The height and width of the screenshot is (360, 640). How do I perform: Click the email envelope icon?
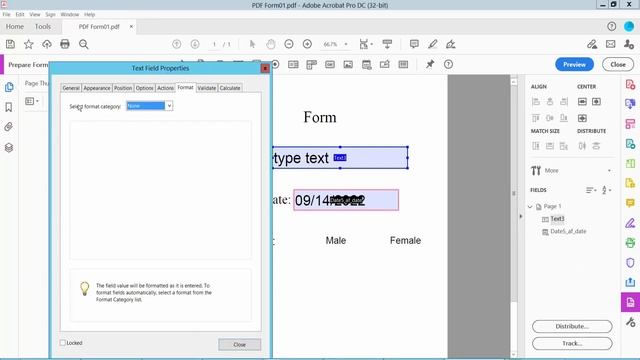tap(611, 44)
